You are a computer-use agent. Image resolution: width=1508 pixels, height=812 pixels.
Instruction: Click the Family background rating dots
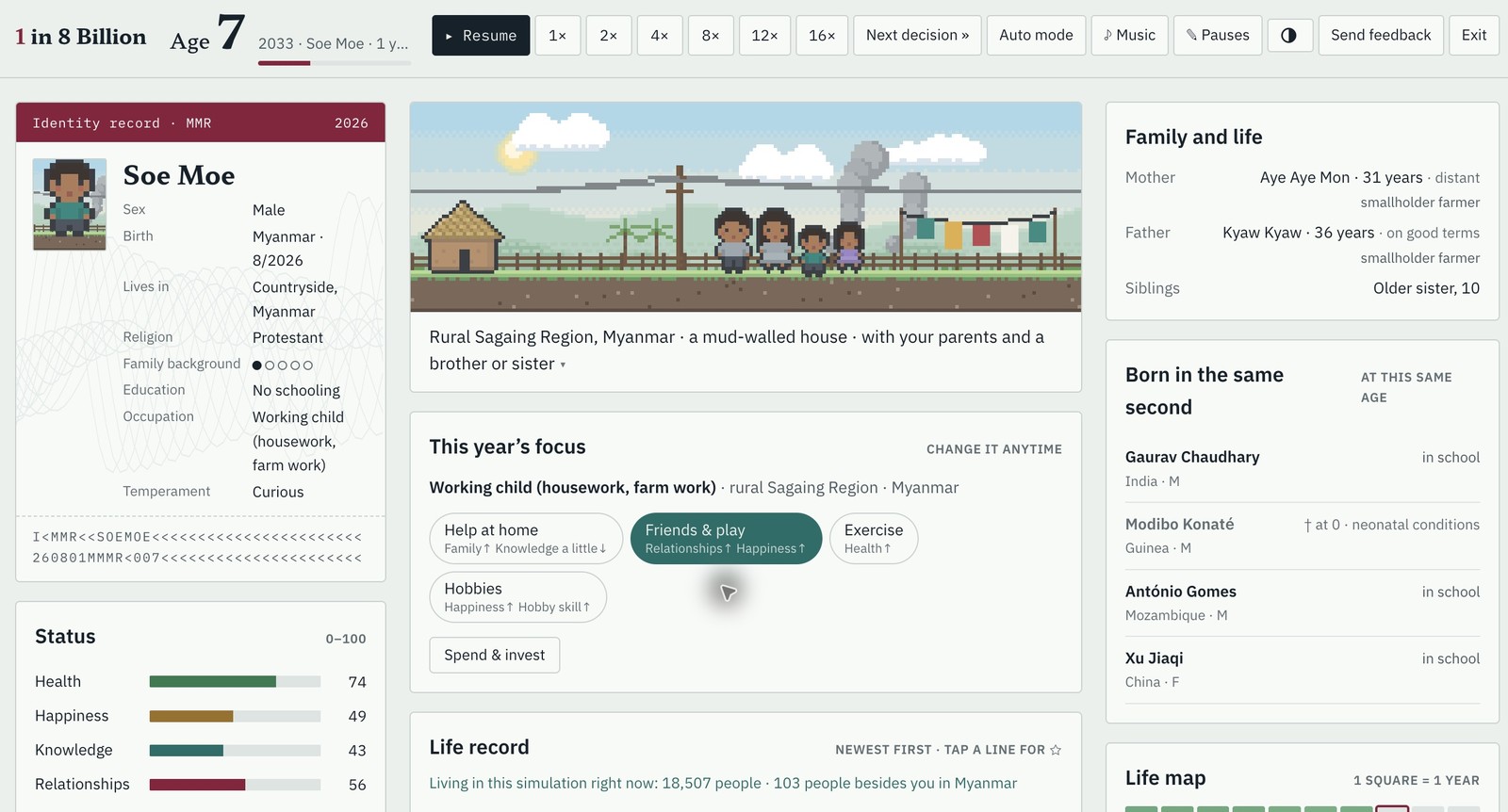283,365
